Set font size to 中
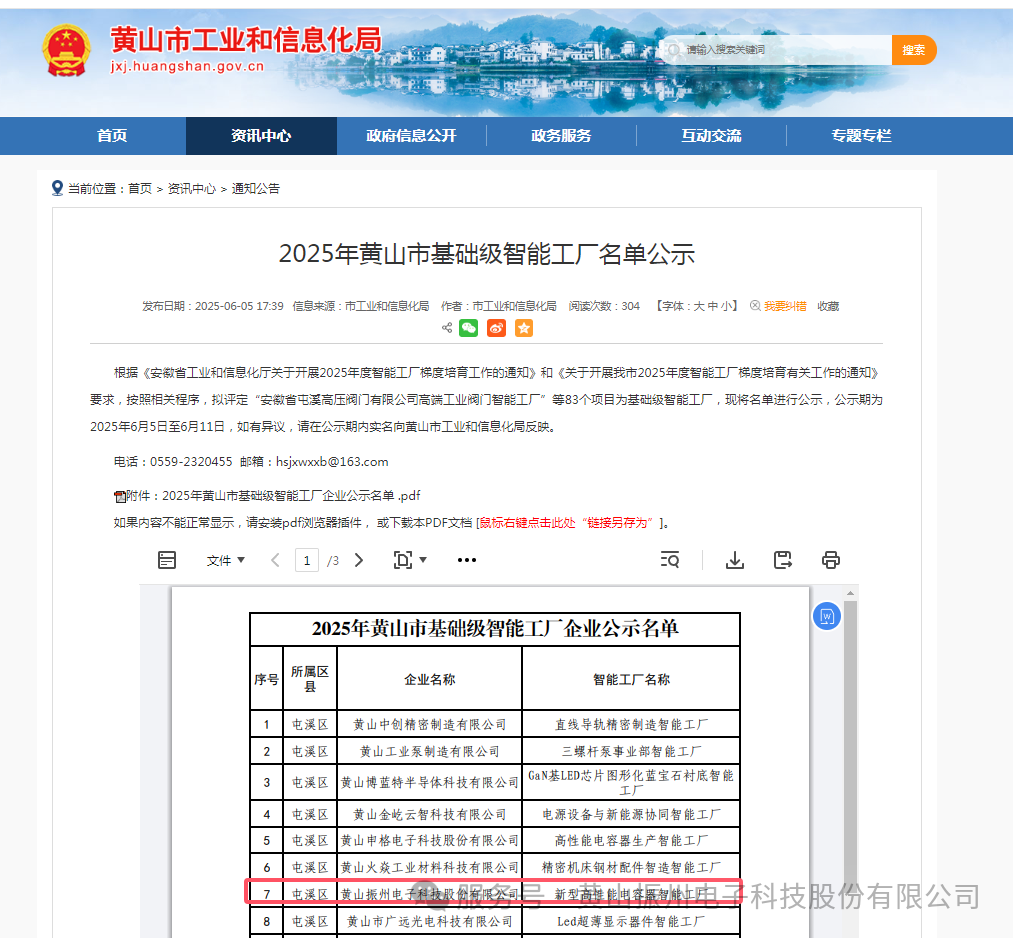This screenshot has width=1013, height=938. coord(713,306)
